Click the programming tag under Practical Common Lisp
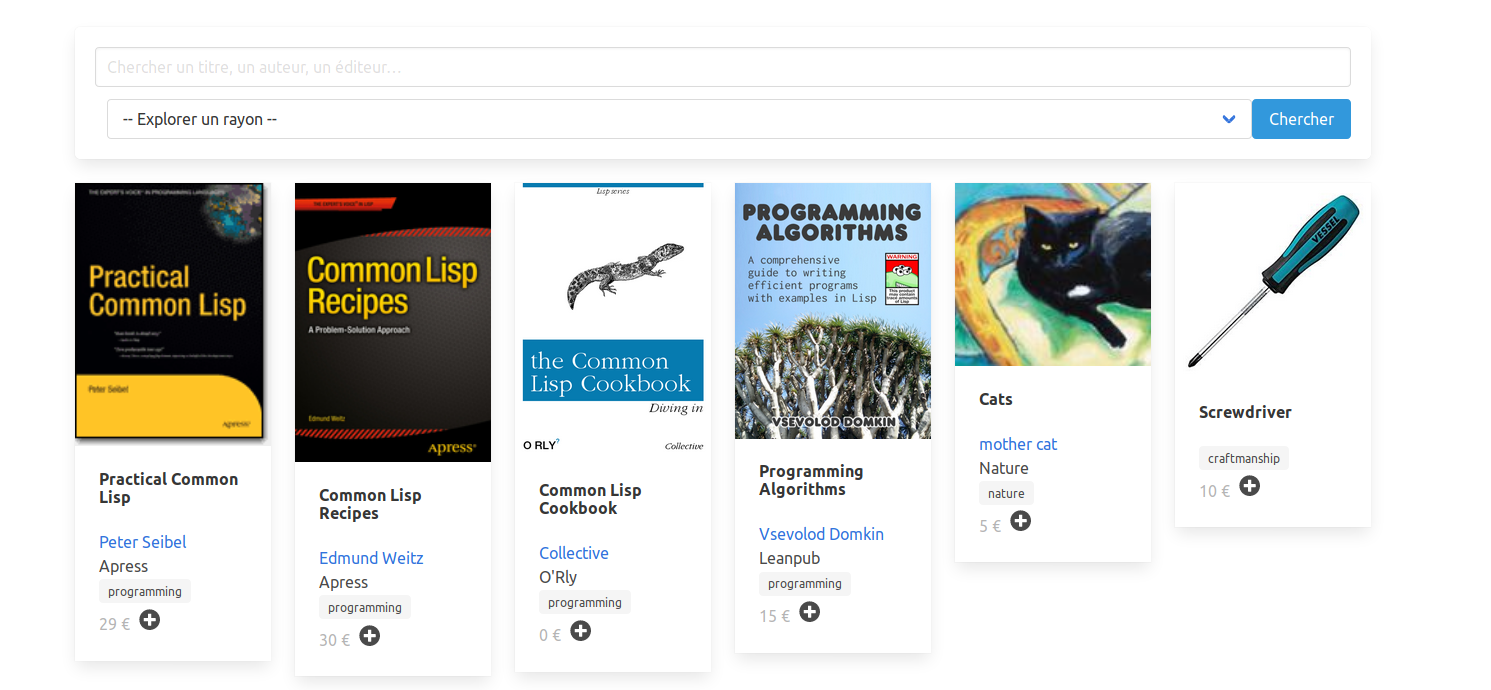Image resolution: width=1491 pixels, height=690 pixels. coord(145,592)
